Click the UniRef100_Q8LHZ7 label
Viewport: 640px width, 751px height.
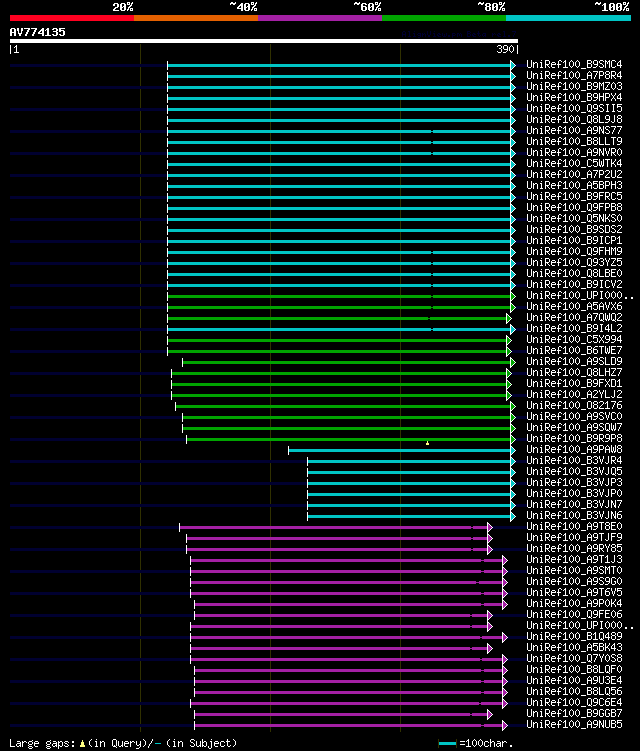[574, 373]
